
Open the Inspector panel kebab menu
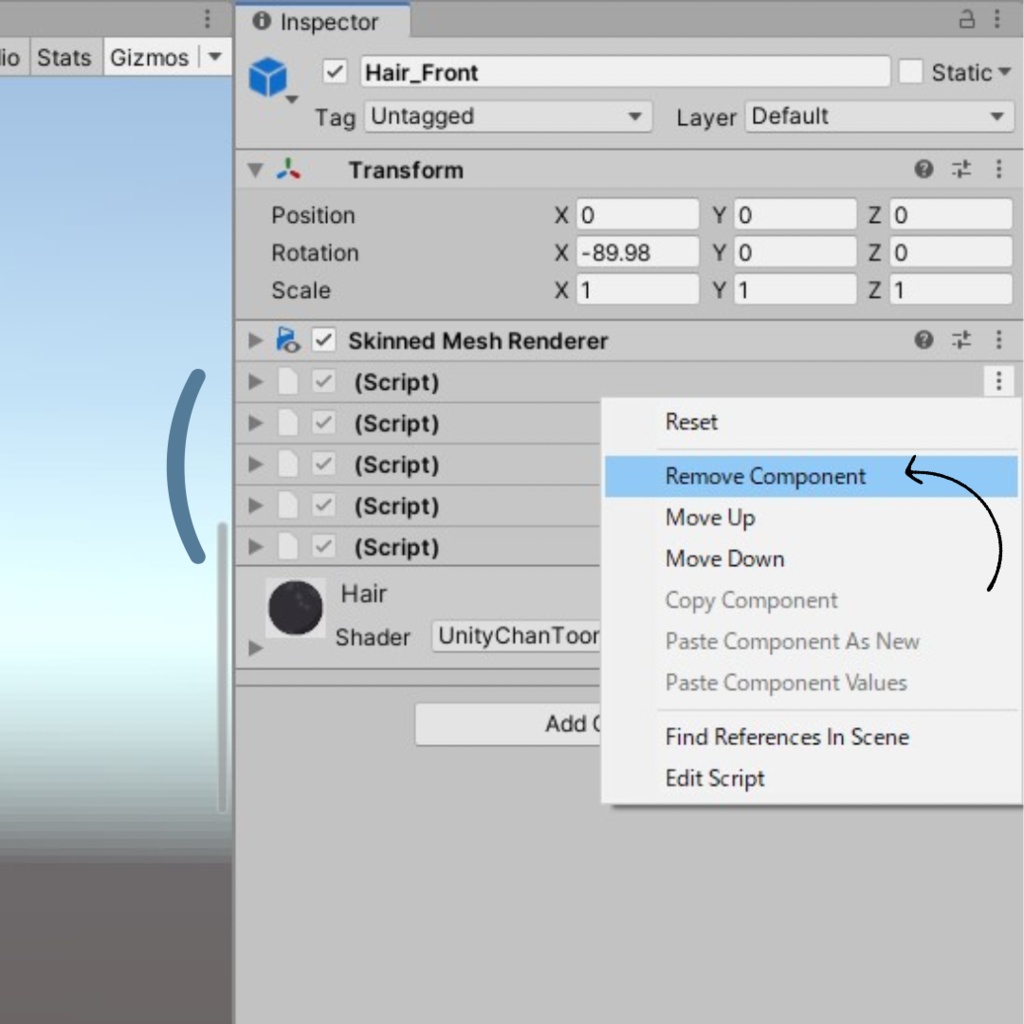point(997,19)
